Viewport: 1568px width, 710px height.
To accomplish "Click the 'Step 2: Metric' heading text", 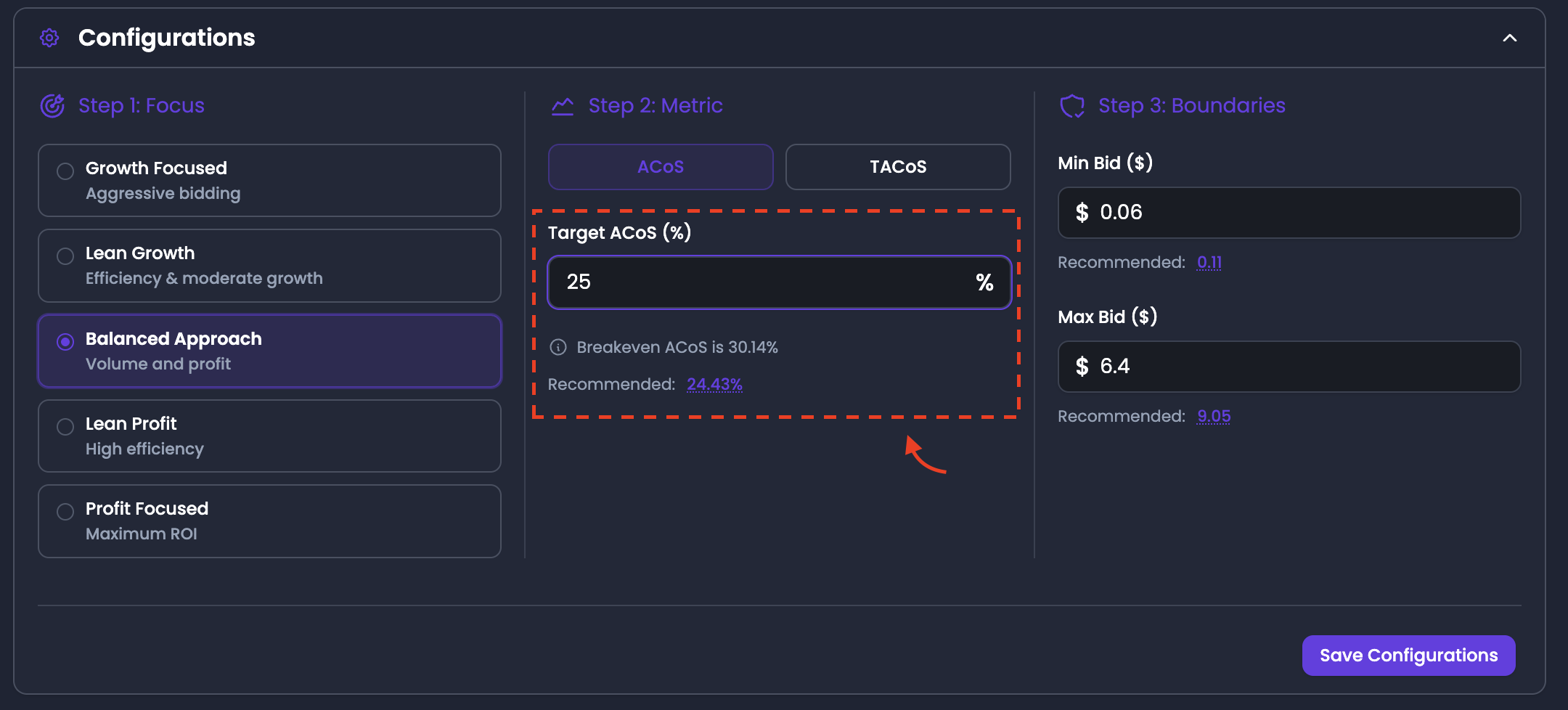I will tap(656, 106).
